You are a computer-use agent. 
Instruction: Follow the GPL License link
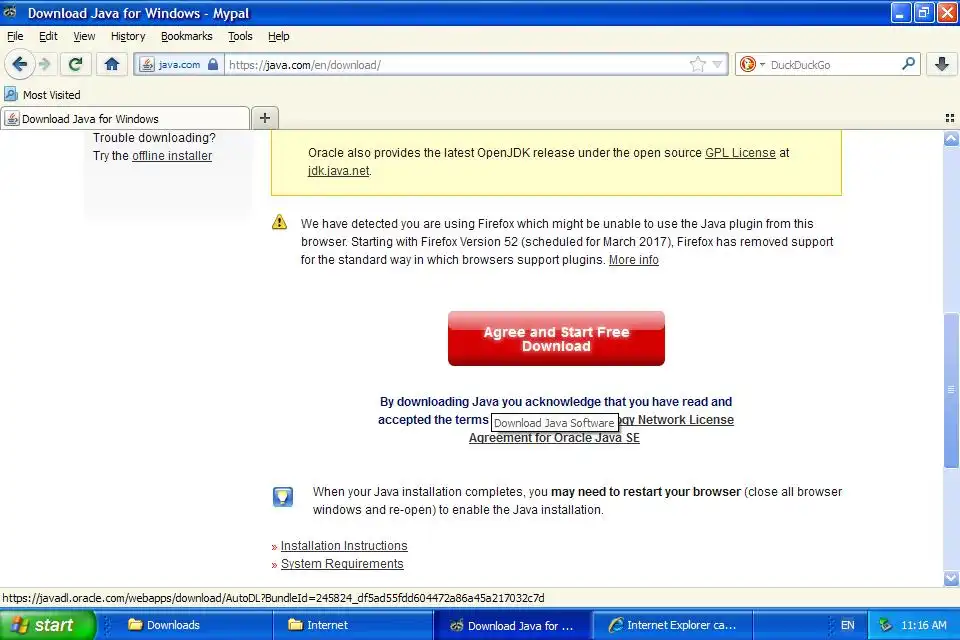(740, 152)
